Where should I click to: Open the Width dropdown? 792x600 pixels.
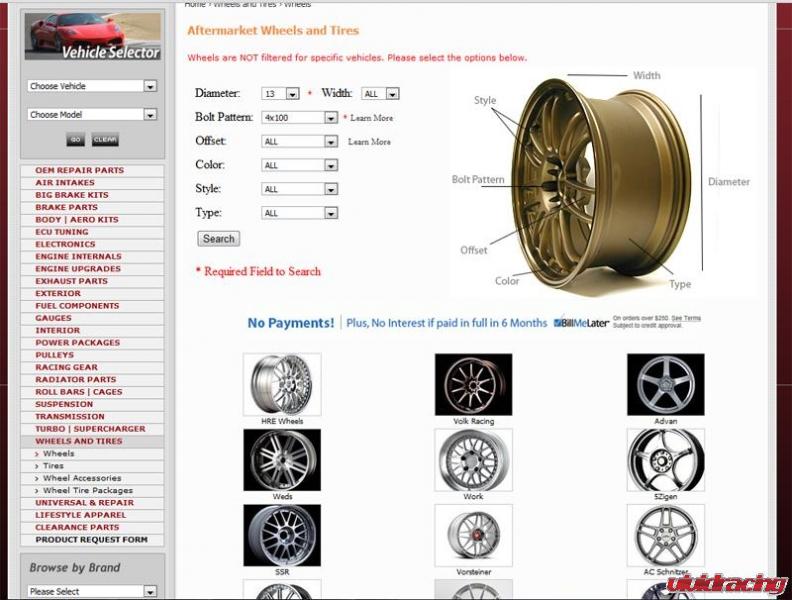(x=380, y=93)
